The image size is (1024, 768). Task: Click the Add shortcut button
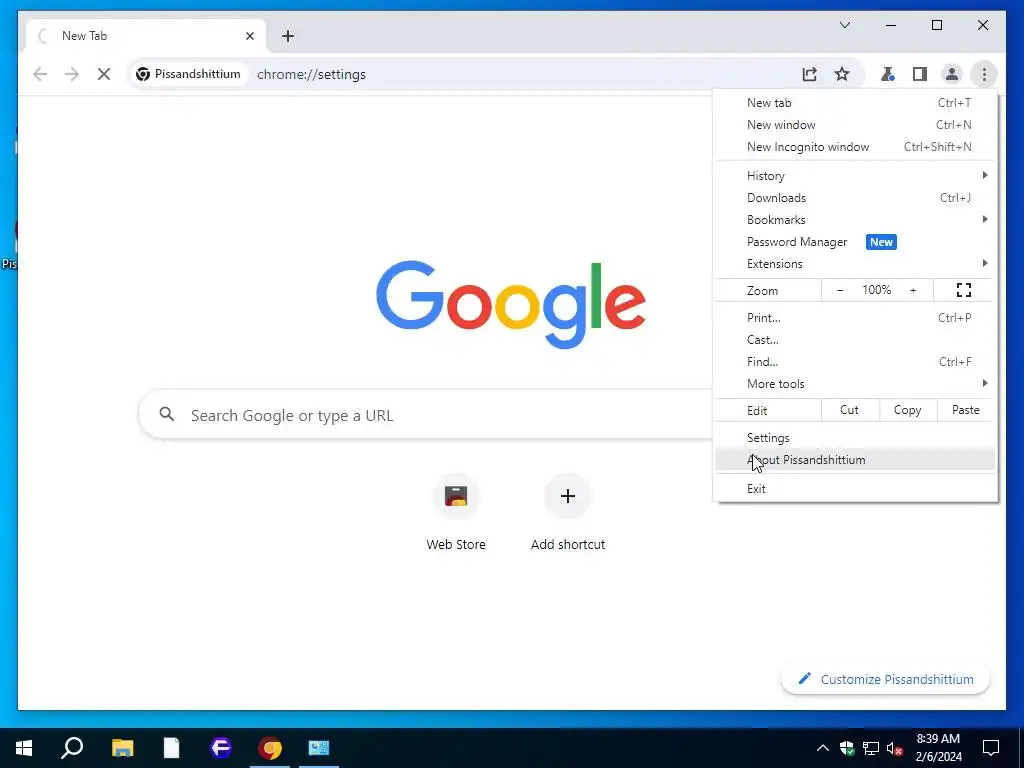point(568,512)
